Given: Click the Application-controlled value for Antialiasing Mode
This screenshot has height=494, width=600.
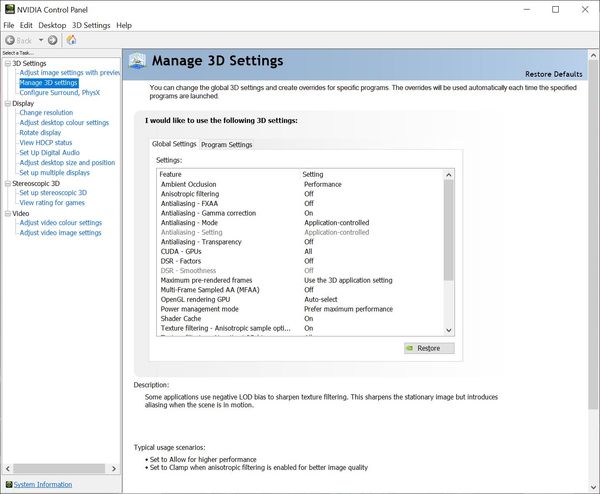Looking at the screenshot, I should [x=337, y=222].
